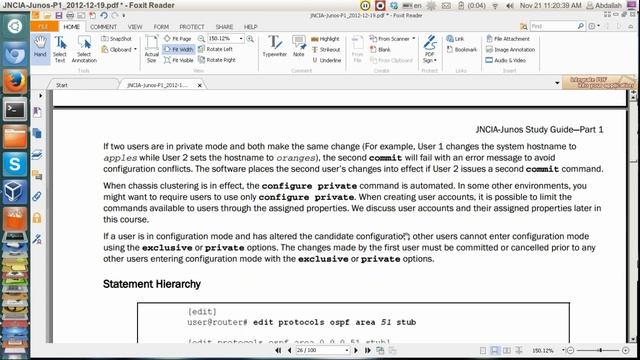Image resolution: width=640 pixels, height=360 pixels.
Task: Save the document from quick access toolbar
Action: click(x=58, y=16)
